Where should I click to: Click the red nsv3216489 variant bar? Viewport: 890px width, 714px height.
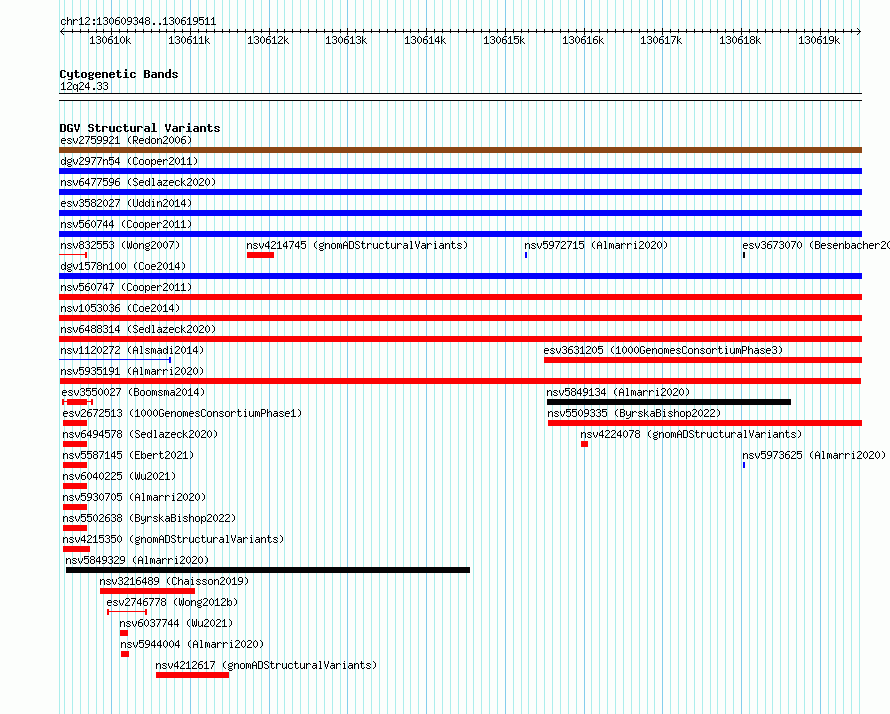coord(148,591)
